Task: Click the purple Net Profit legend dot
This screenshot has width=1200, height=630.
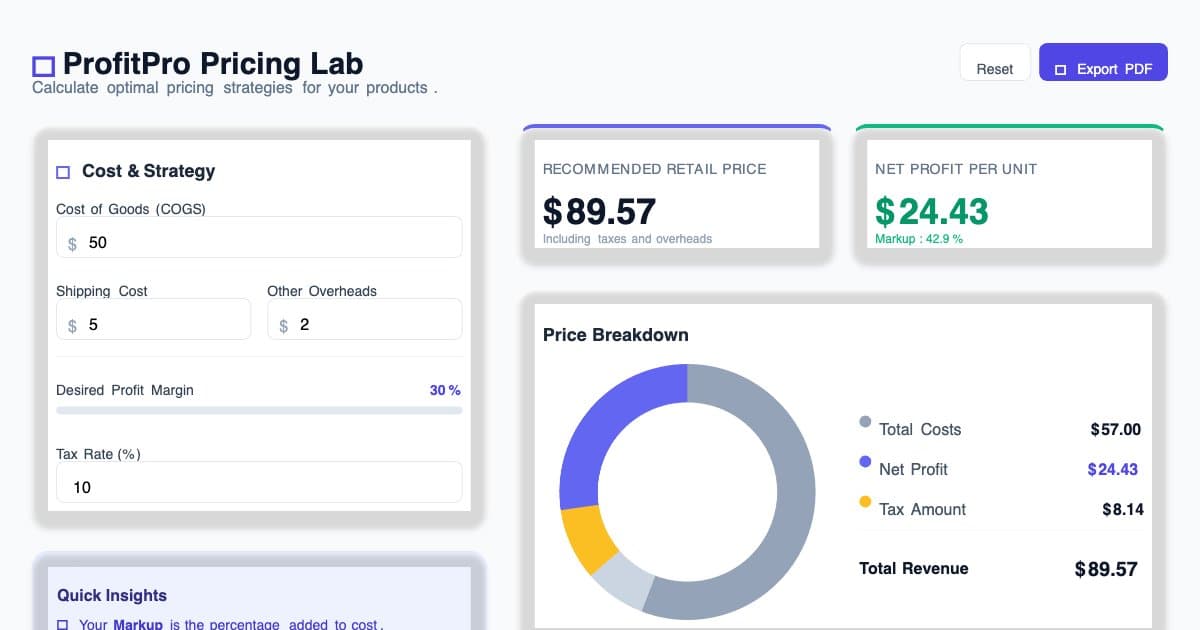Action: 865,462
